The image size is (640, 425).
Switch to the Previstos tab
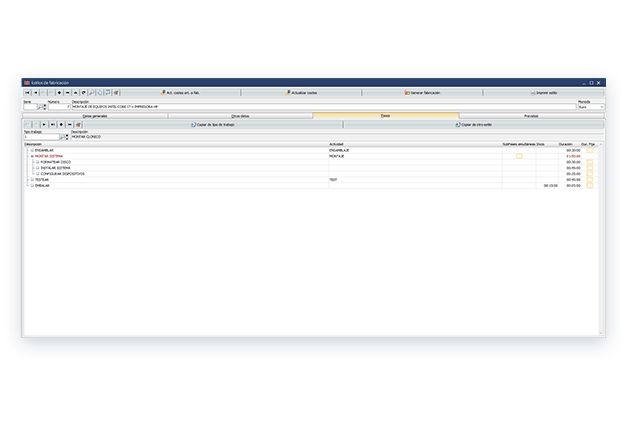[x=531, y=116]
